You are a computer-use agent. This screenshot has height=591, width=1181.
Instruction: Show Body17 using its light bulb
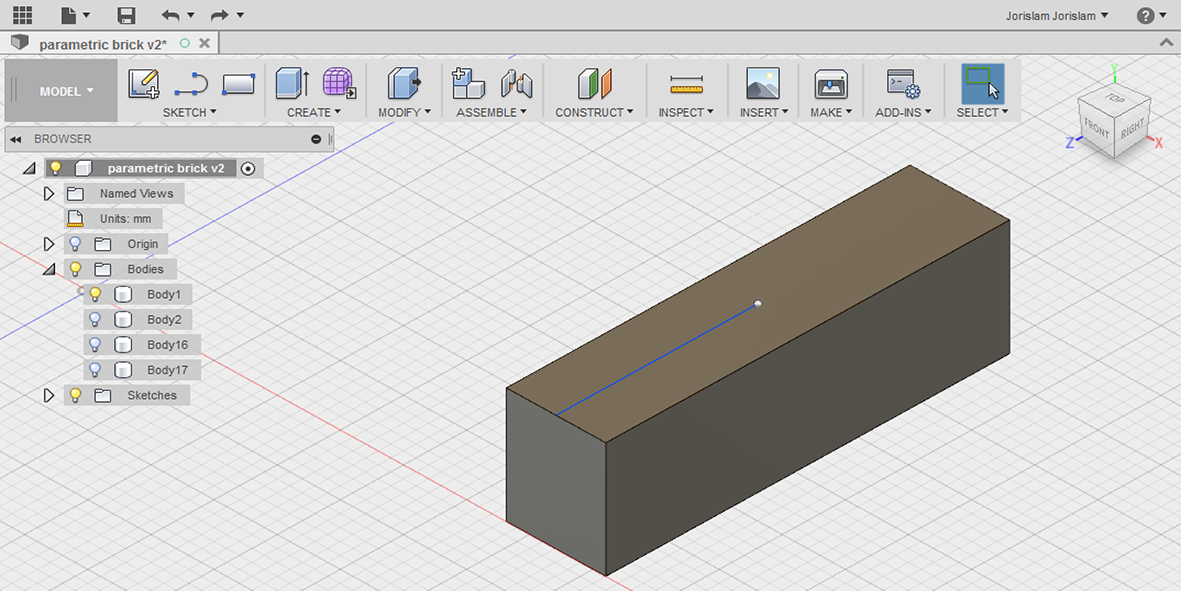(95, 370)
